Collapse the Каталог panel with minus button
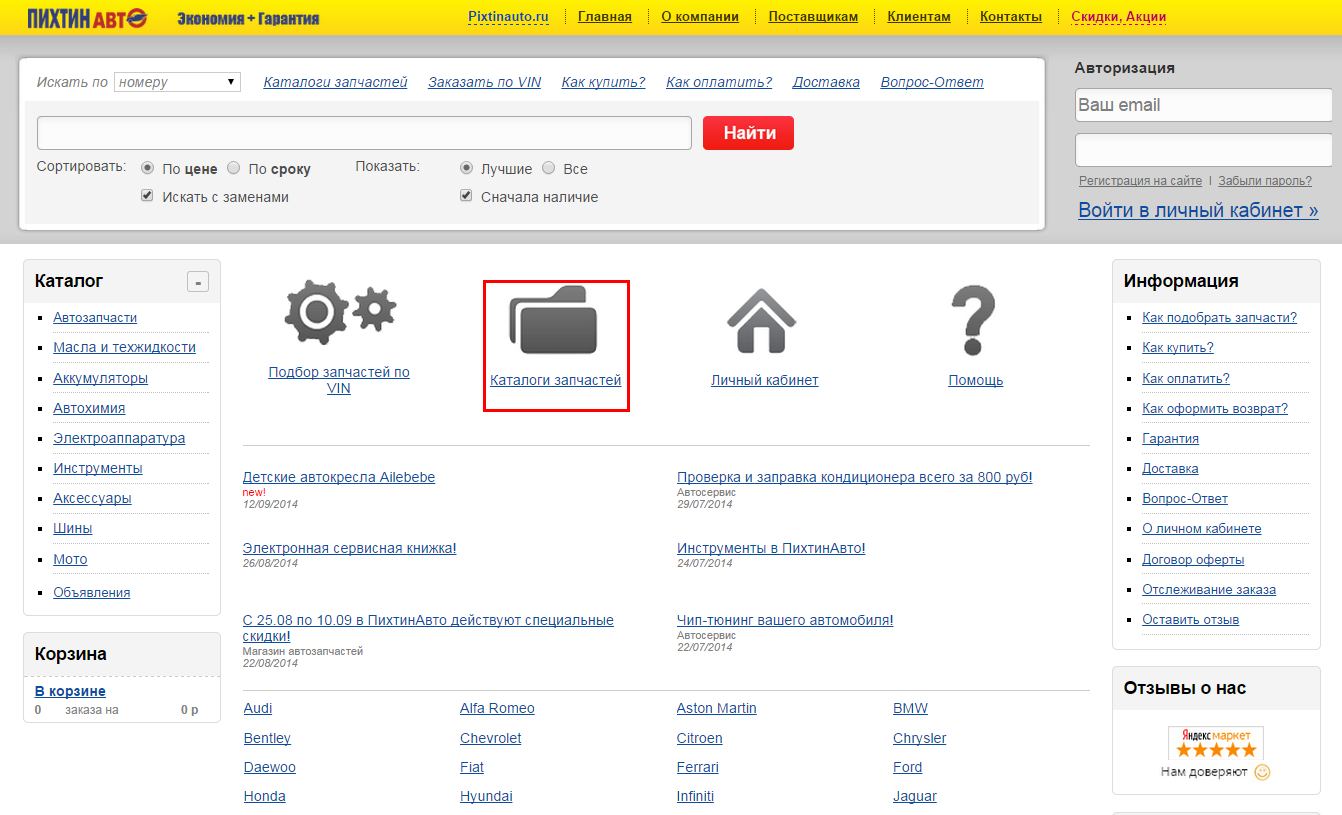Image resolution: width=1342 pixels, height=815 pixels. pos(198,282)
